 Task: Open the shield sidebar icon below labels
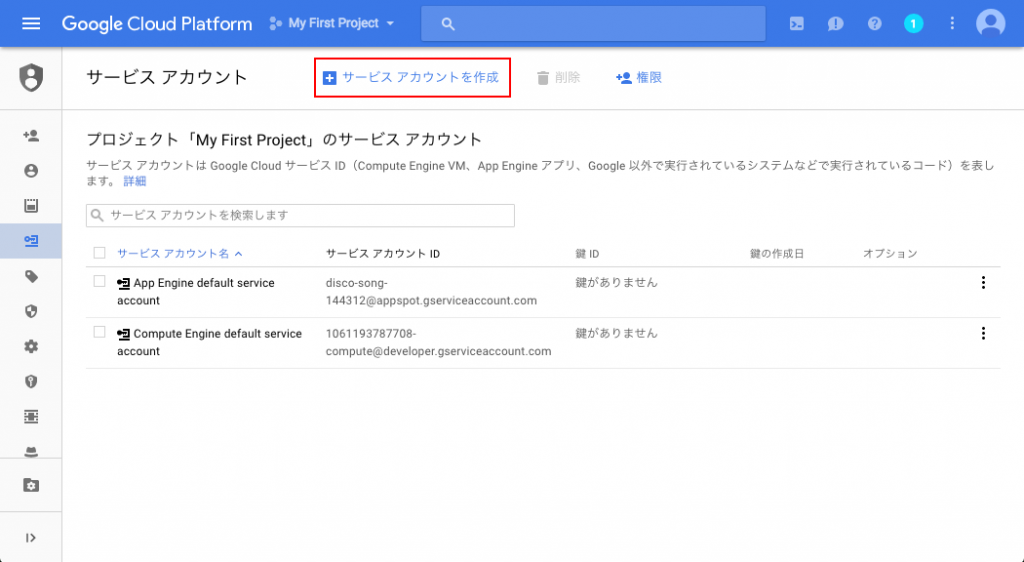(x=31, y=311)
